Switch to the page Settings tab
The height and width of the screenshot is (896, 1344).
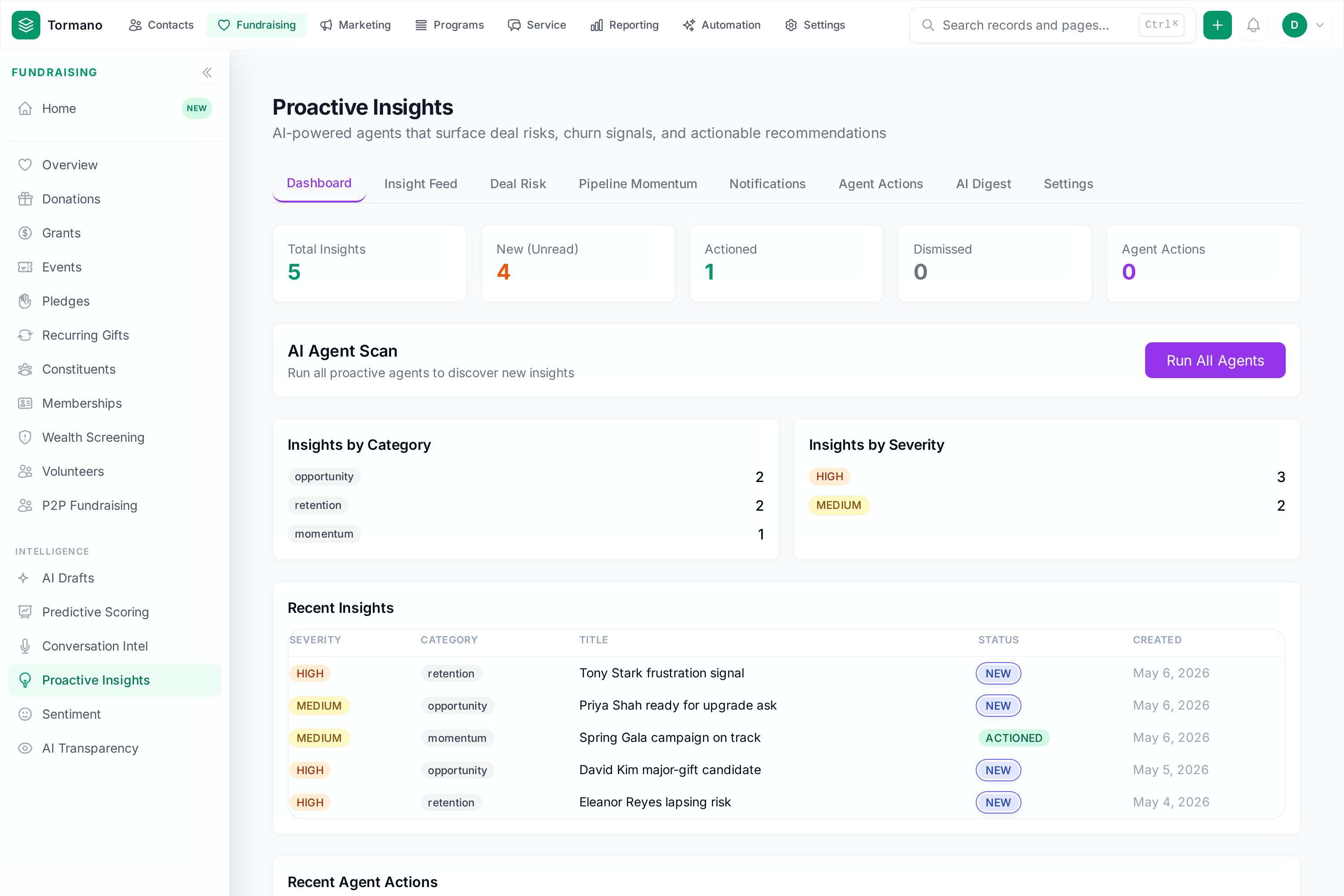tap(1068, 184)
